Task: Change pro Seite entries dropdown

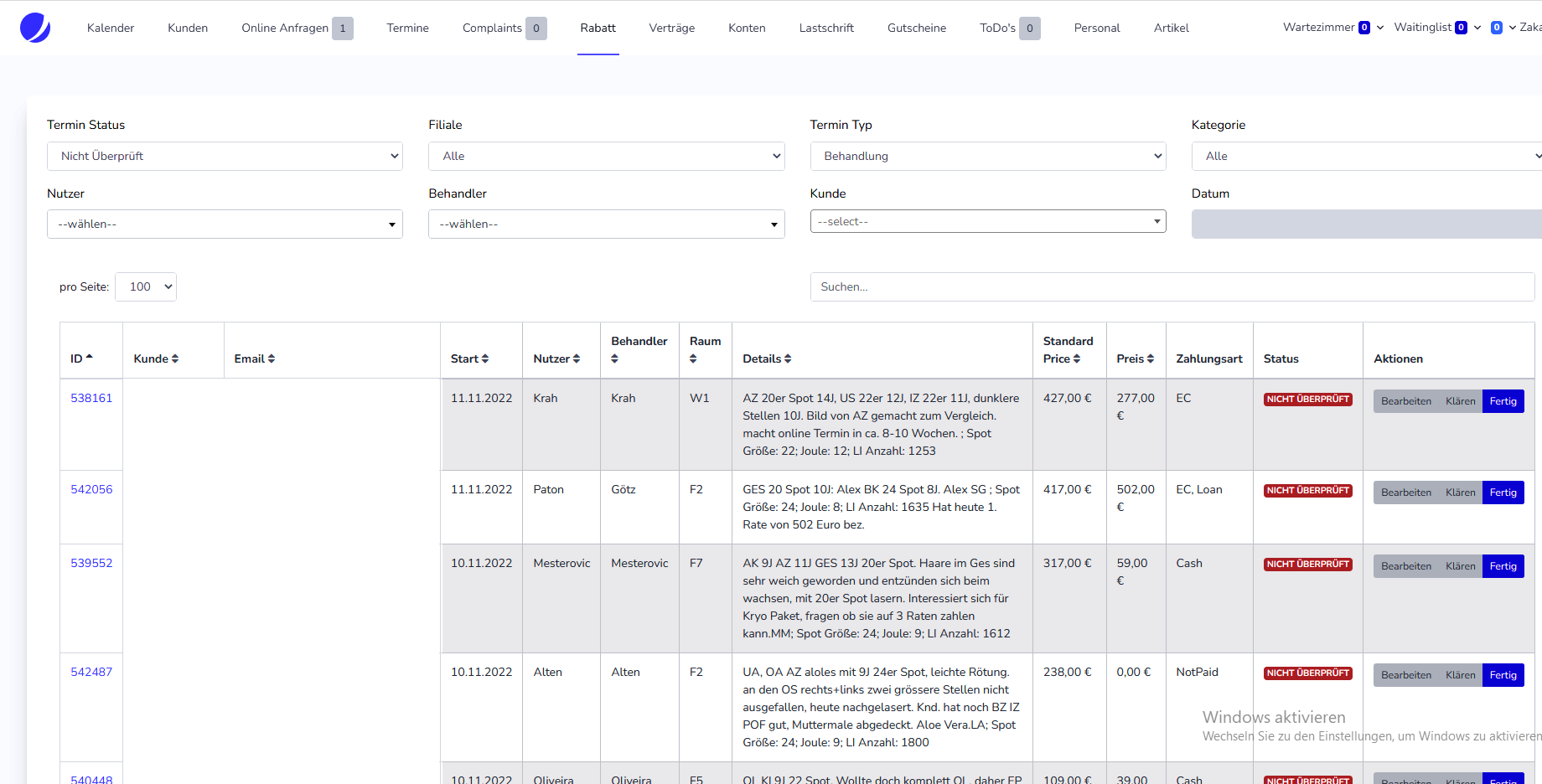Action: coord(146,286)
